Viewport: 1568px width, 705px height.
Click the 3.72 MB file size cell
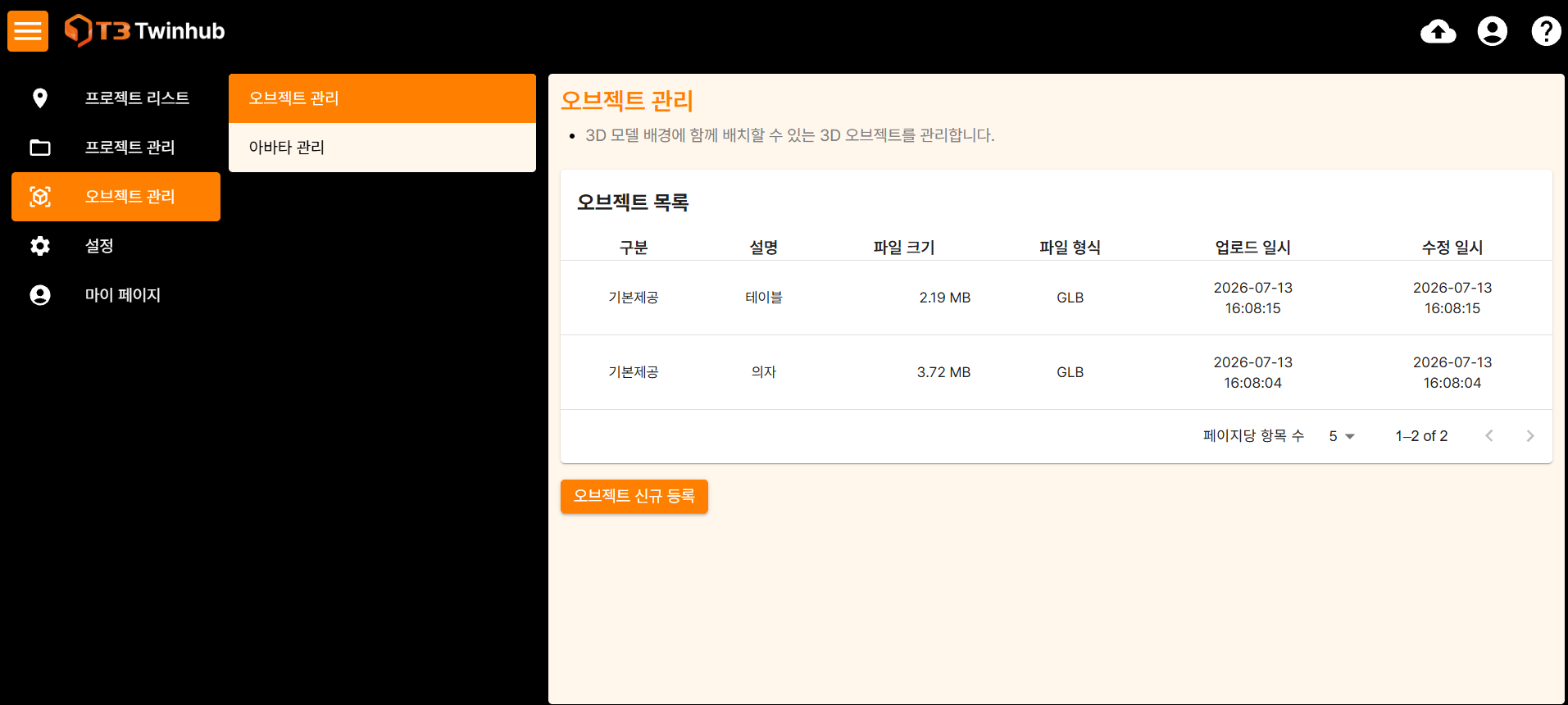pos(943,372)
